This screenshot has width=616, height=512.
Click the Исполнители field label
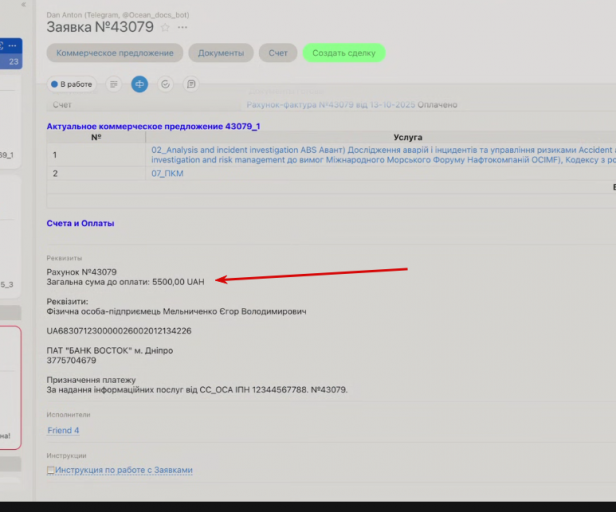[68, 415]
